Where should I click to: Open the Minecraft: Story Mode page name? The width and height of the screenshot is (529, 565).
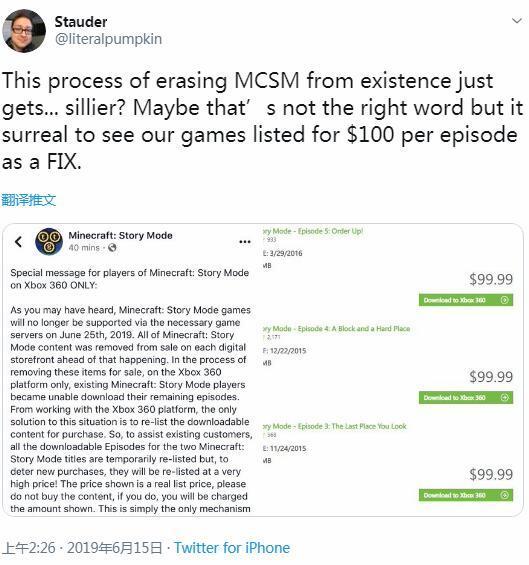pos(120,235)
